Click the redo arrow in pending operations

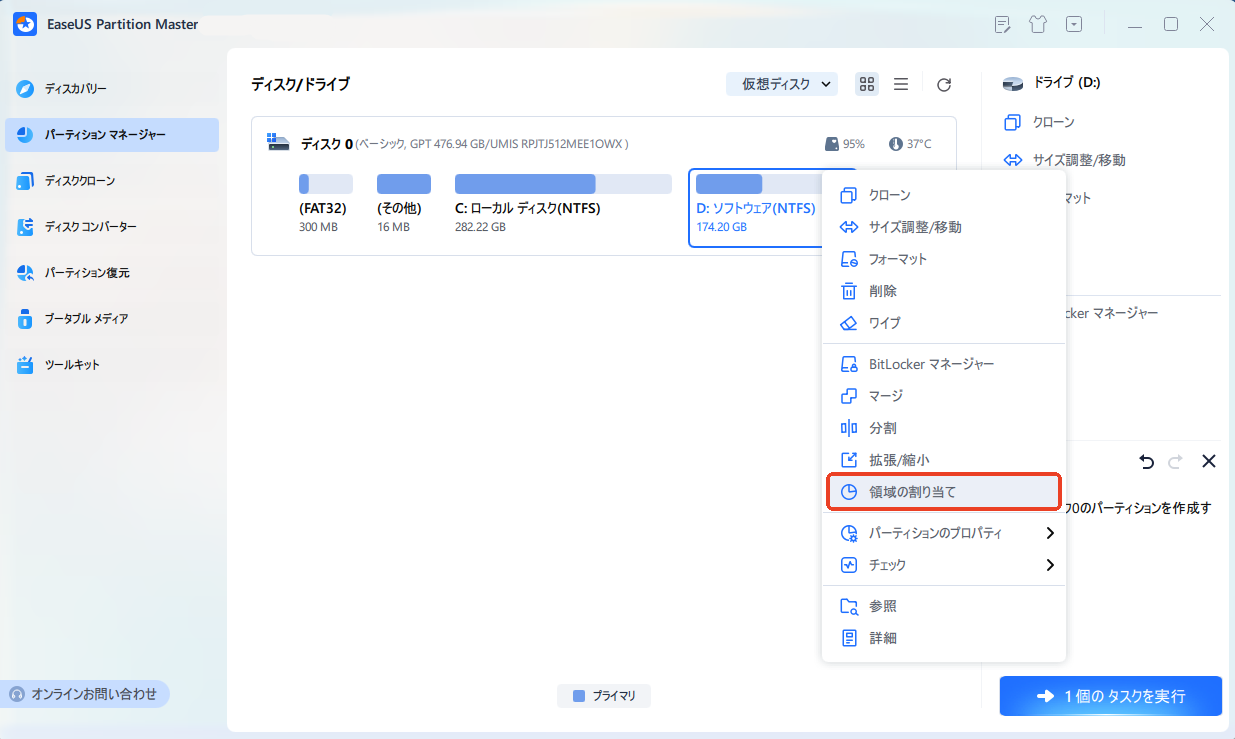click(1175, 462)
